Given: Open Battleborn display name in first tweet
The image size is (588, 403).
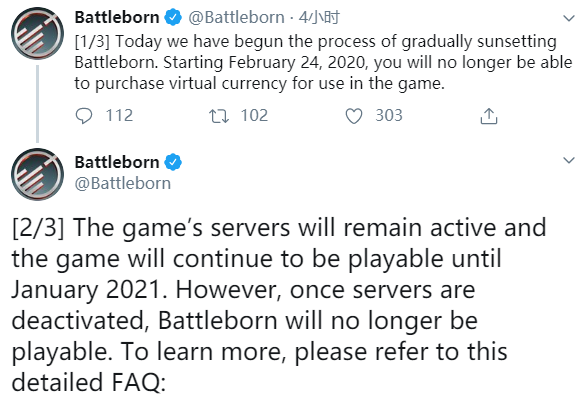Looking at the screenshot, I should 117,17.
